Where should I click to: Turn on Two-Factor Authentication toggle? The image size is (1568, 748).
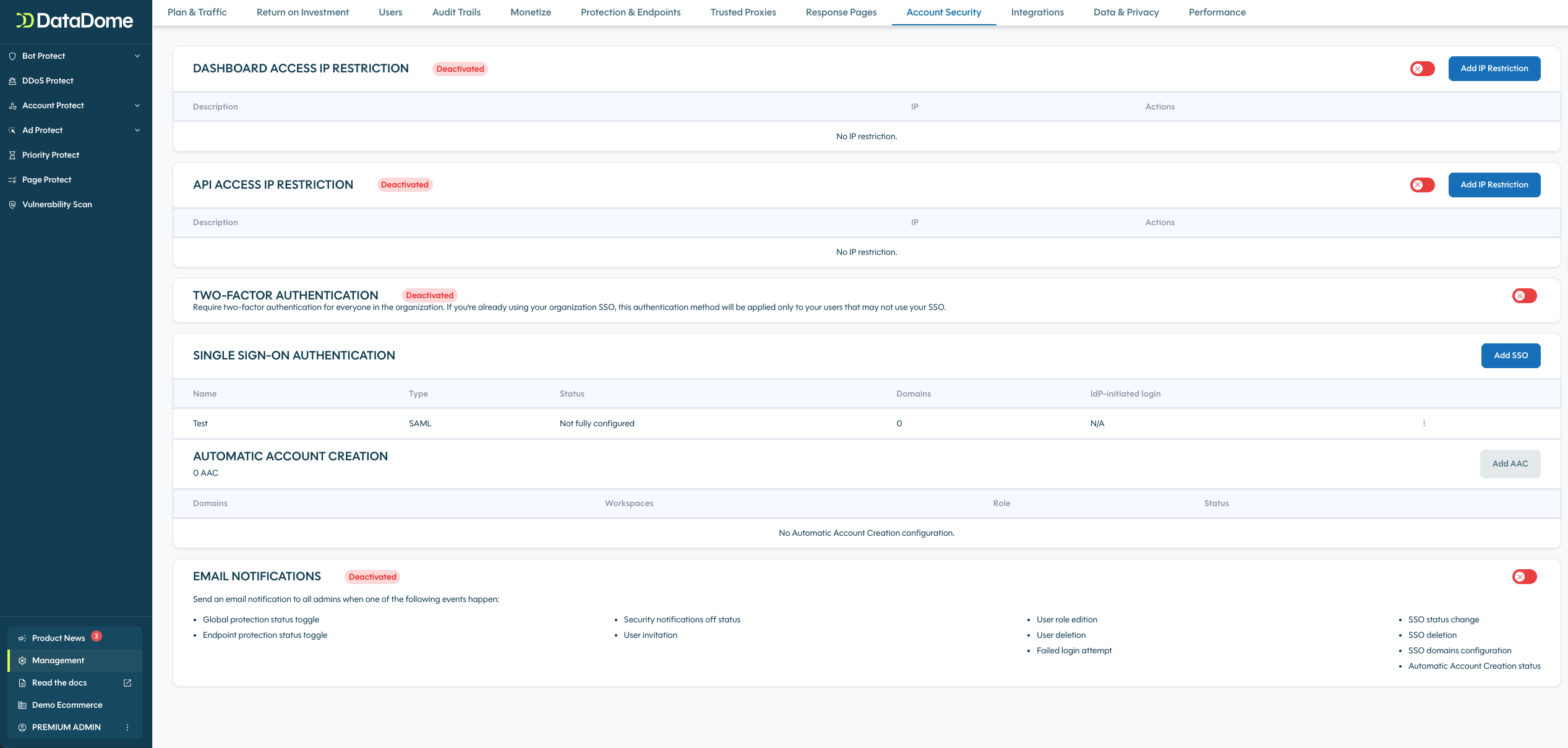1524,296
